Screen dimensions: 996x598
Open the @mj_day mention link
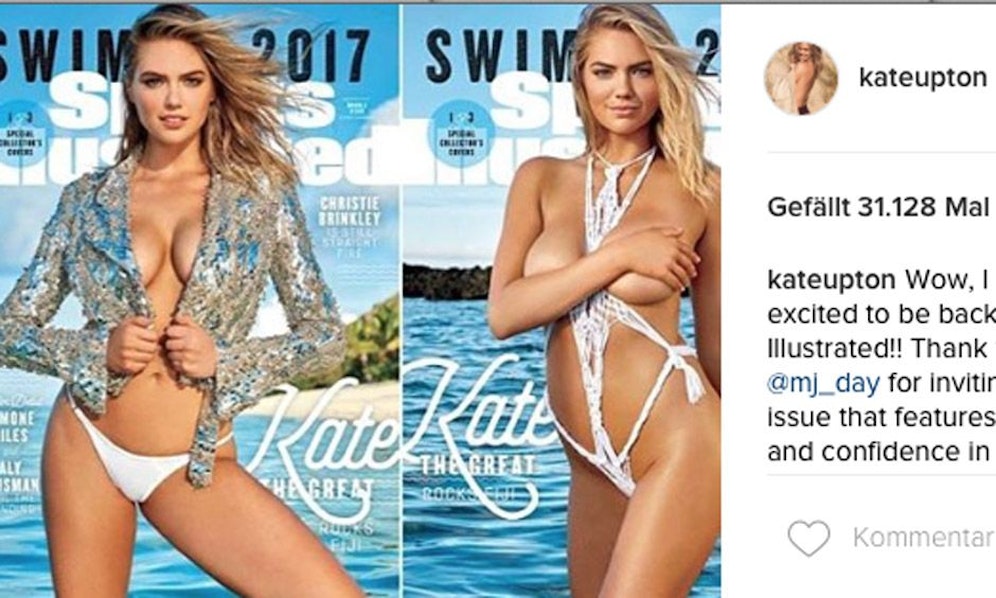pyautogui.click(x=823, y=383)
